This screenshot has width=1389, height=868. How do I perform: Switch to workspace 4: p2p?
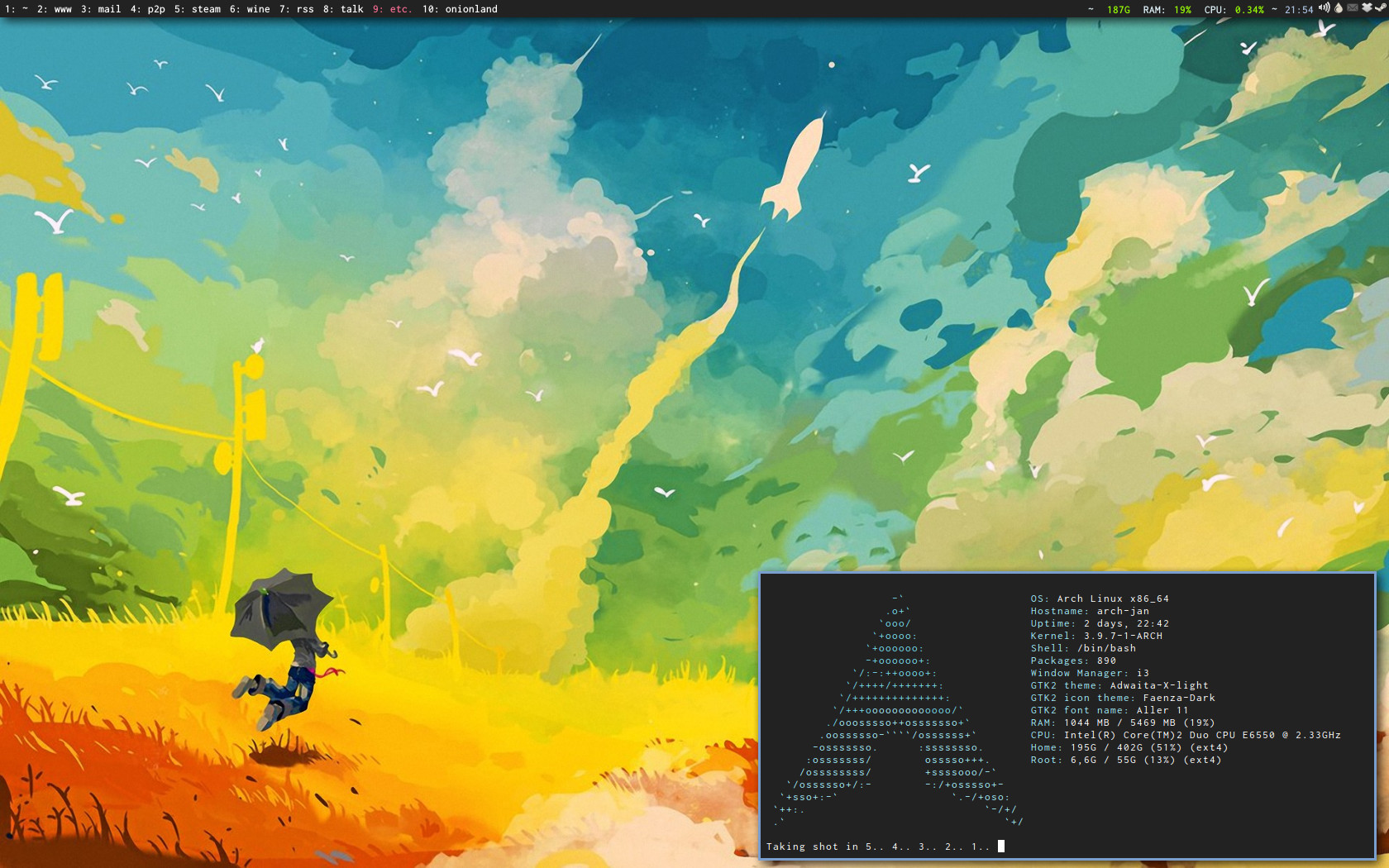click(147, 9)
